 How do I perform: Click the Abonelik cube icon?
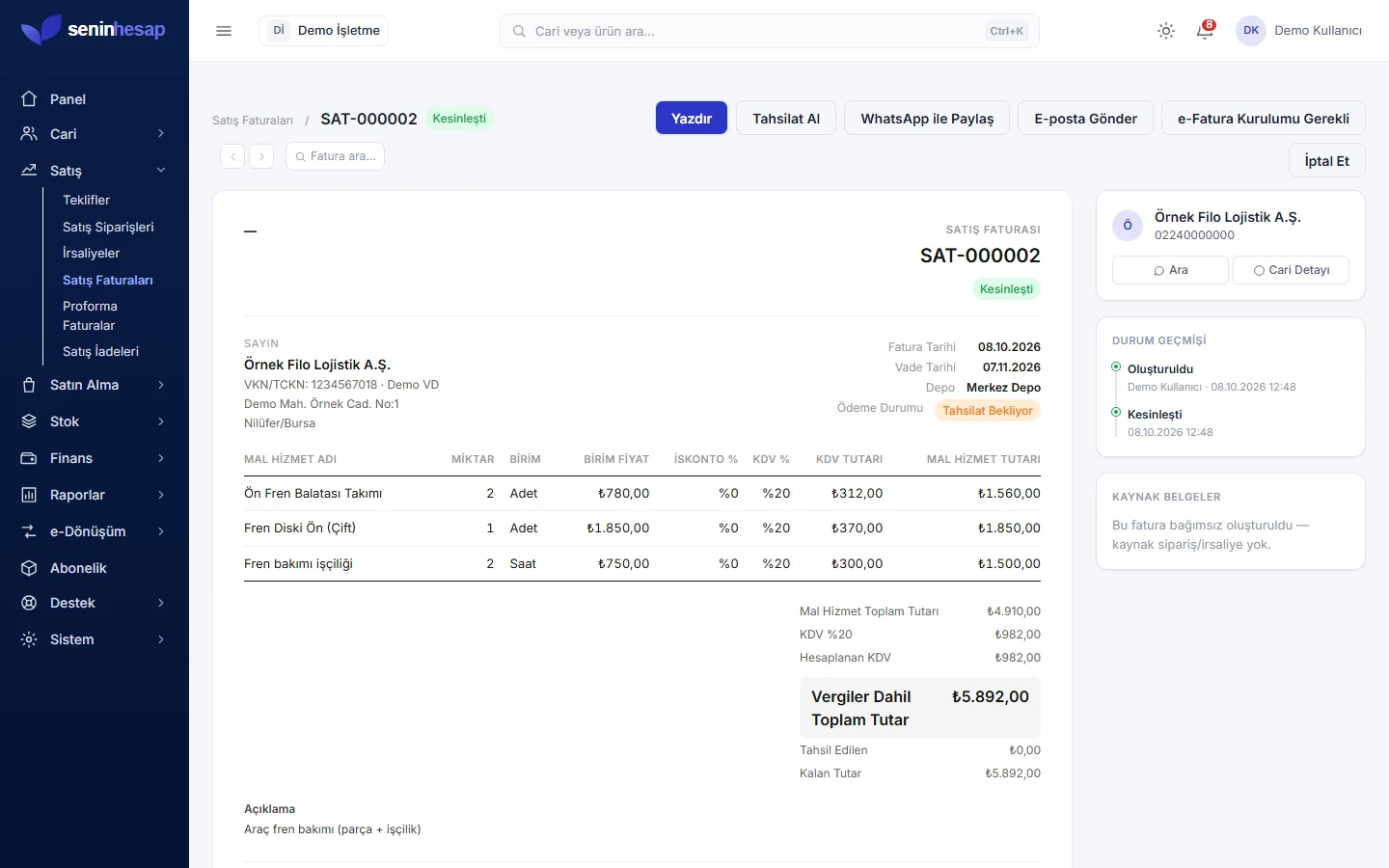[x=29, y=568]
